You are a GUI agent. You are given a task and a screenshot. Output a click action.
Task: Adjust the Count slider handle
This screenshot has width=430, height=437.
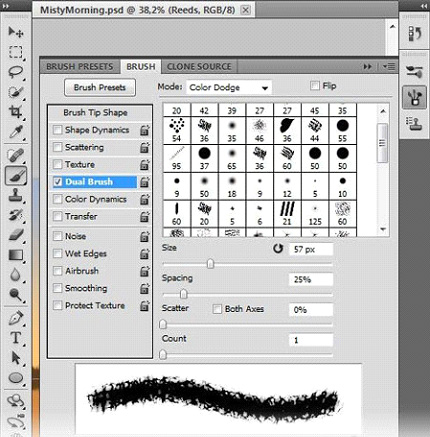click(x=163, y=354)
